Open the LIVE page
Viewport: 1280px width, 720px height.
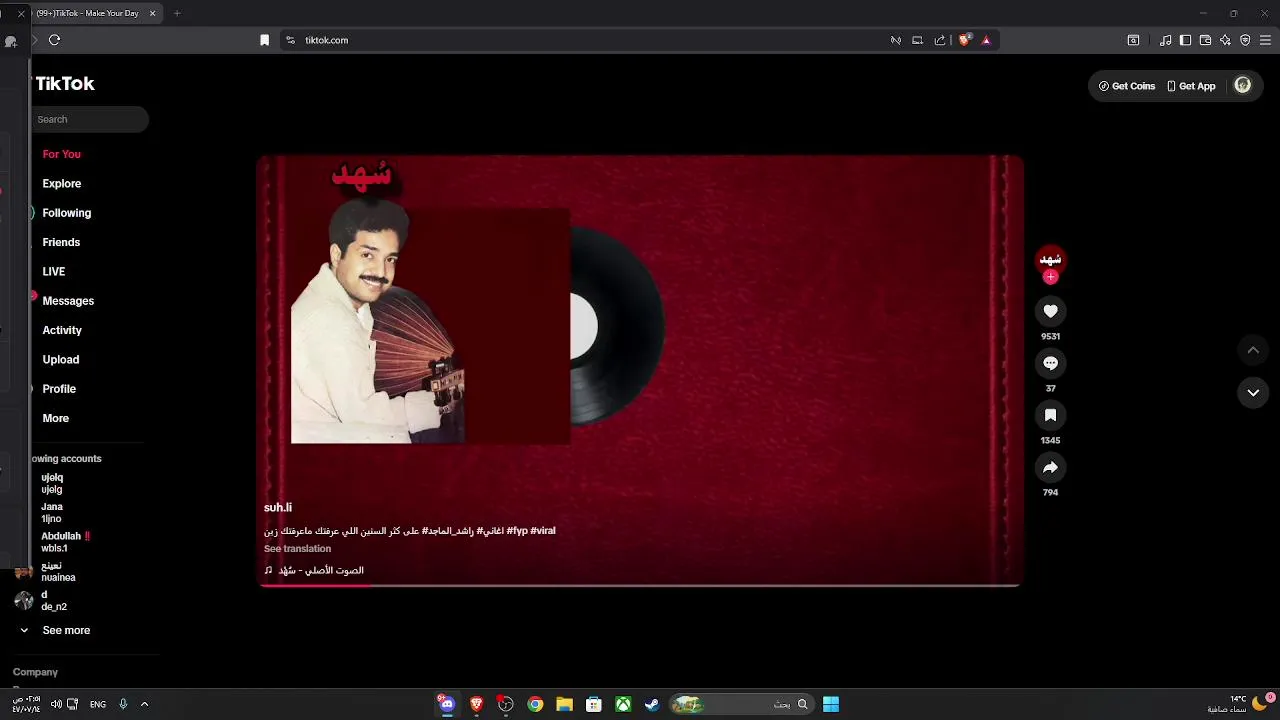pyautogui.click(x=54, y=271)
